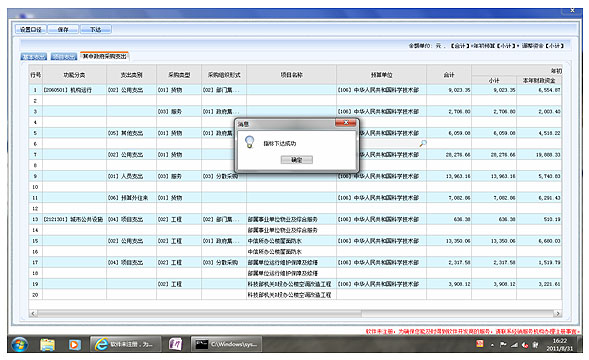Show hidden system tray icons arrow
Viewport: 589px width, 360px height.
(492, 345)
